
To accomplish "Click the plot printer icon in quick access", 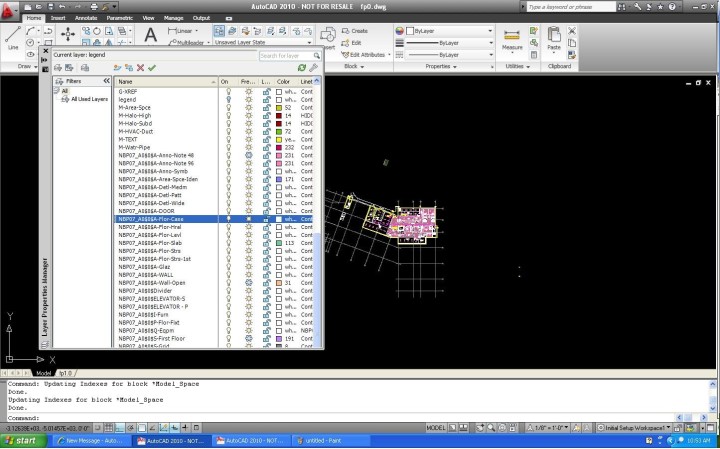I will (x=94, y=7).
